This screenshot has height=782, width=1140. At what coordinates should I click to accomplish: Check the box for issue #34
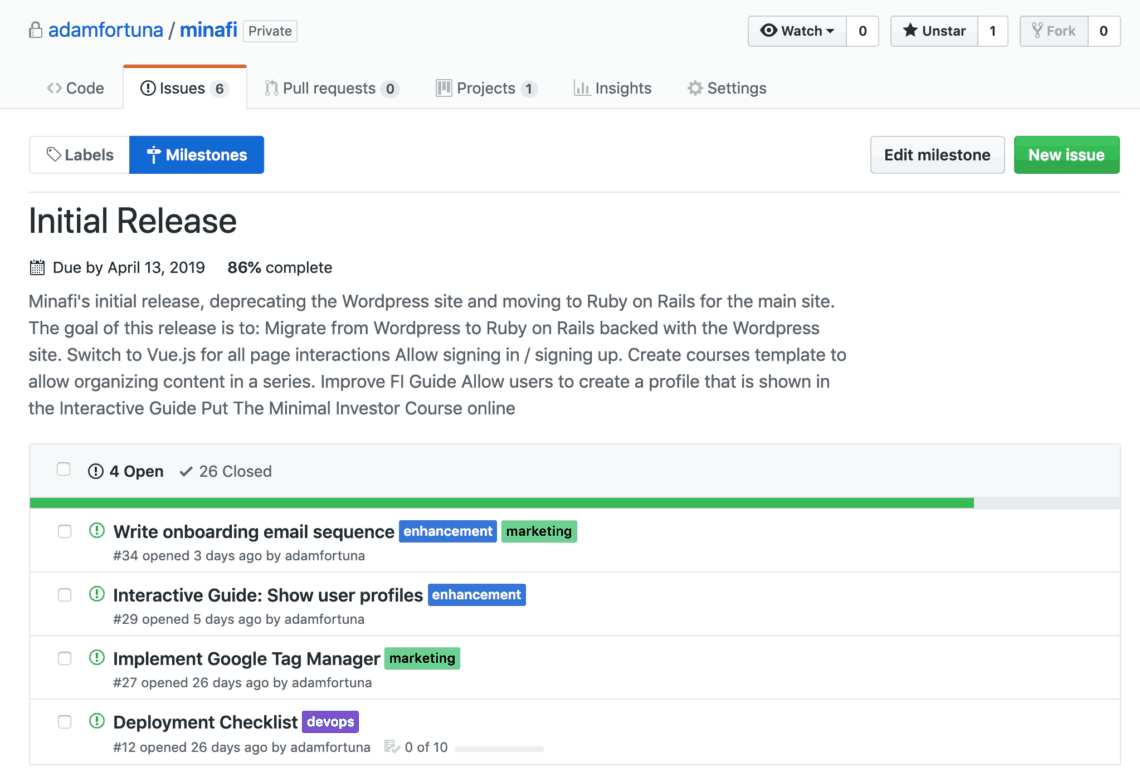coord(65,531)
